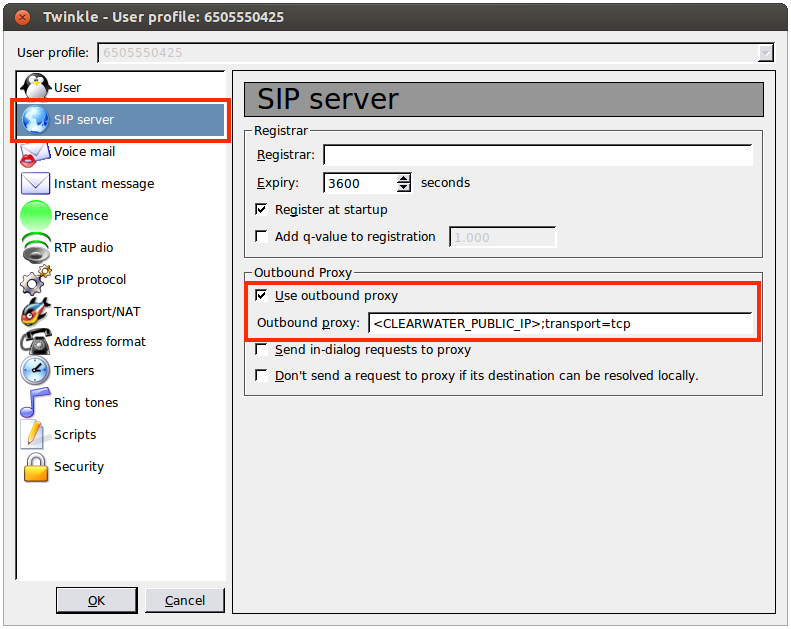Select the SIP protocol gear icon

(36, 280)
